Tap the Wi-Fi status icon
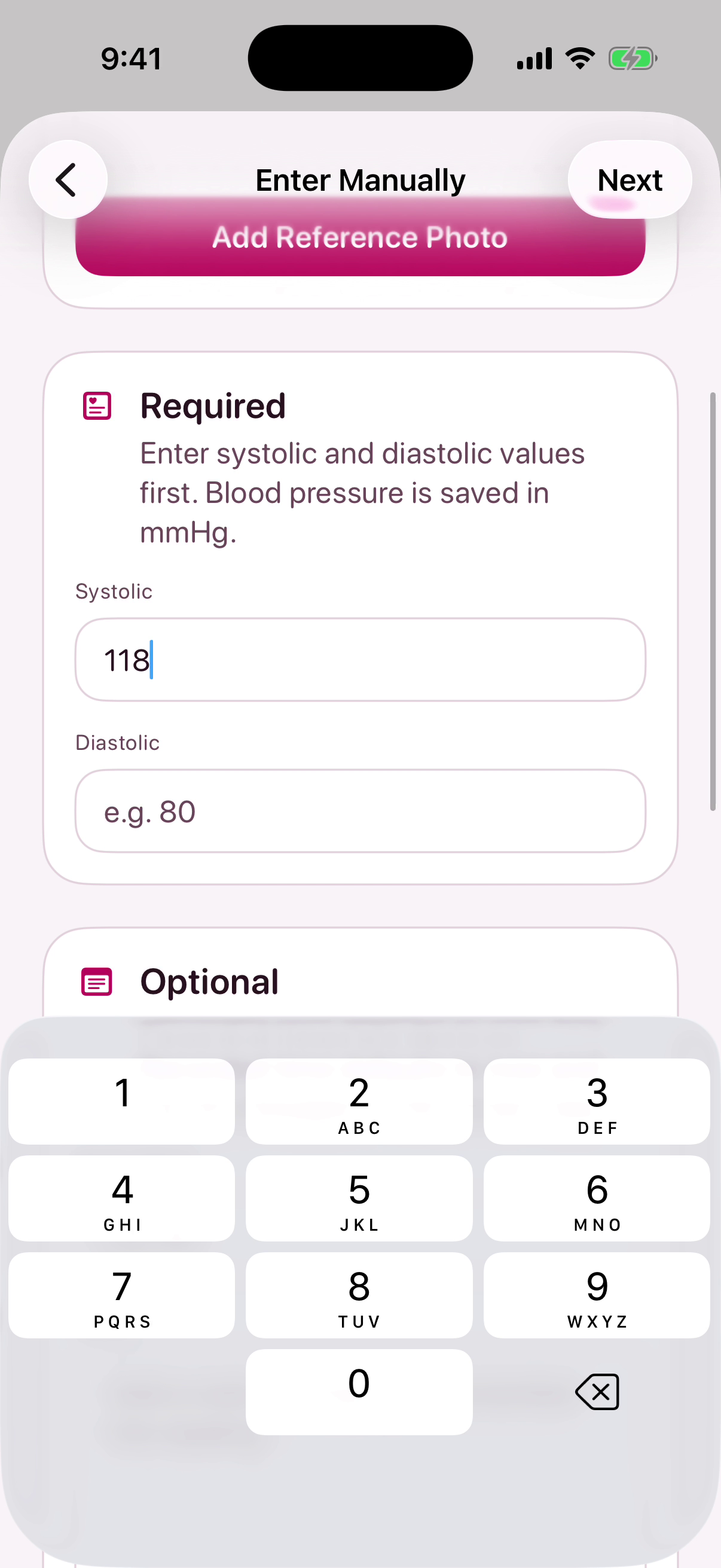Screen dimensions: 721x1568 [x=580, y=59]
